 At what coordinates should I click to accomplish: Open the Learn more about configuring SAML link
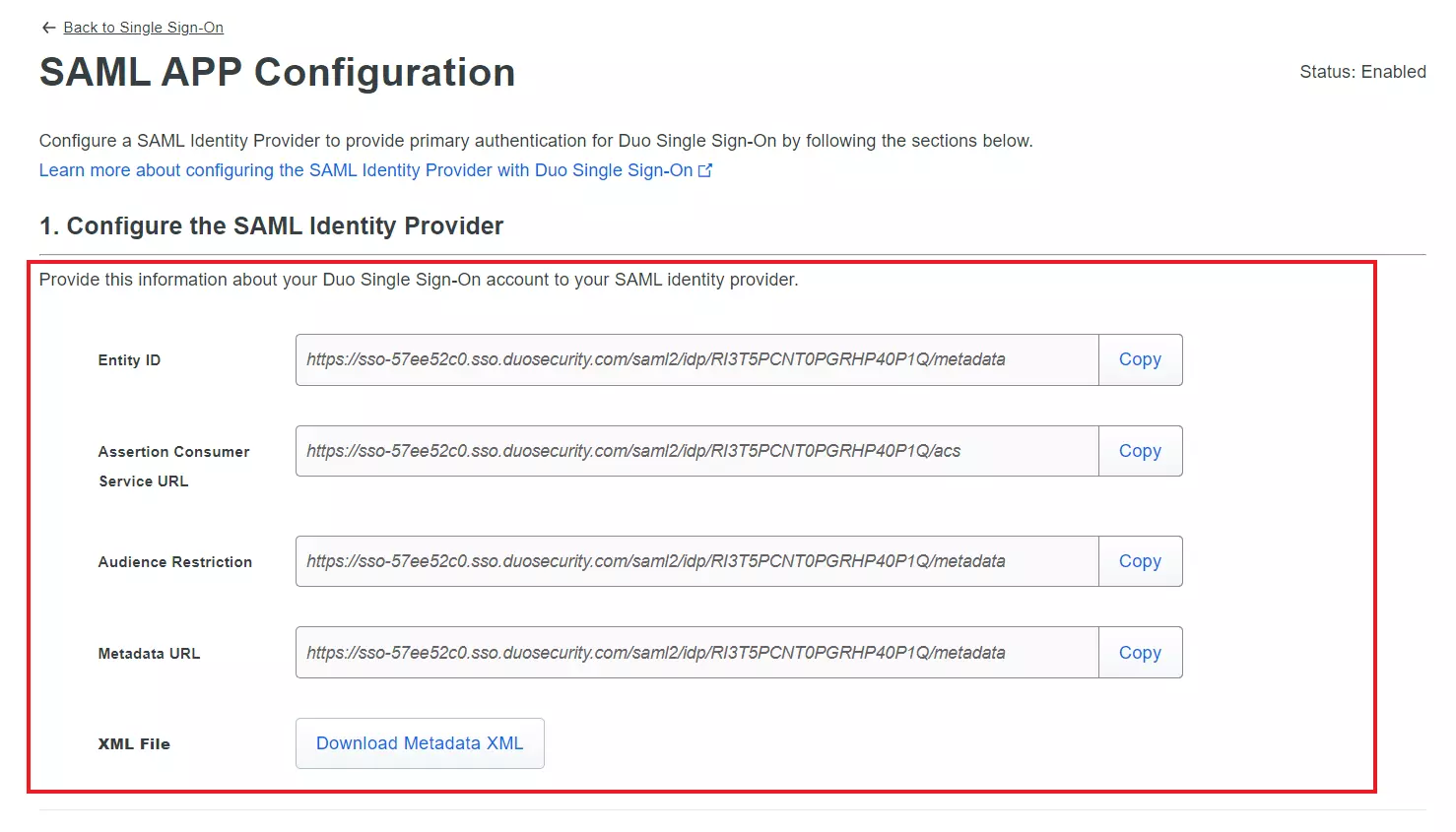pyautogui.click(x=365, y=170)
